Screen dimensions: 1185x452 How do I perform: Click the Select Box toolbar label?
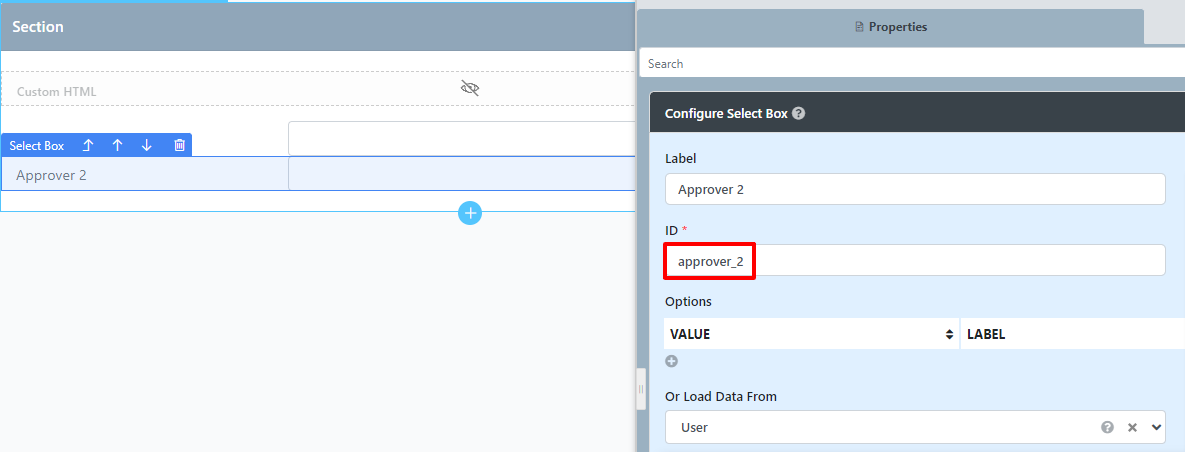click(37, 146)
